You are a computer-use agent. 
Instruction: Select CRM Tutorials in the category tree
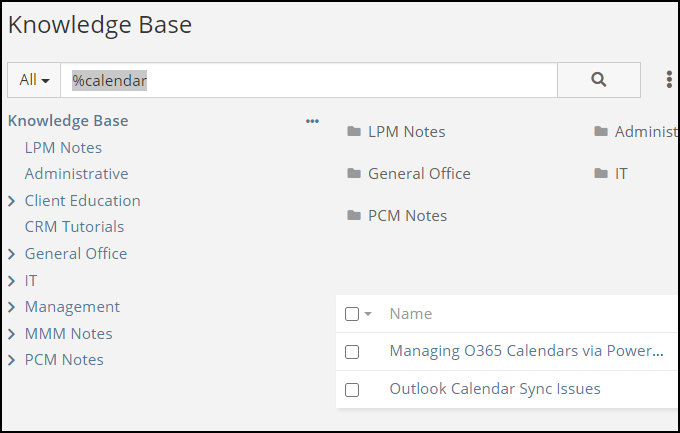pyautogui.click(x=74, y=227)
